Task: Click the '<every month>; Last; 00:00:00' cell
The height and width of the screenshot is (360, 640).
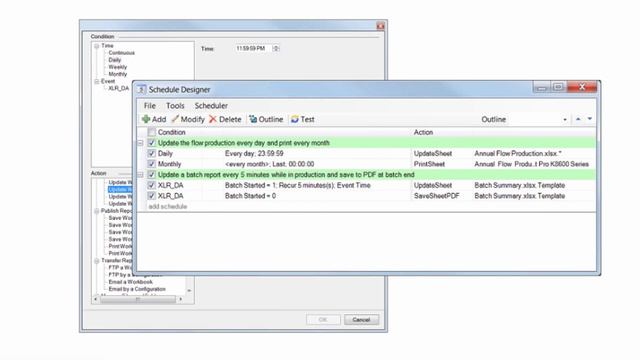Action: pos(269,164)
